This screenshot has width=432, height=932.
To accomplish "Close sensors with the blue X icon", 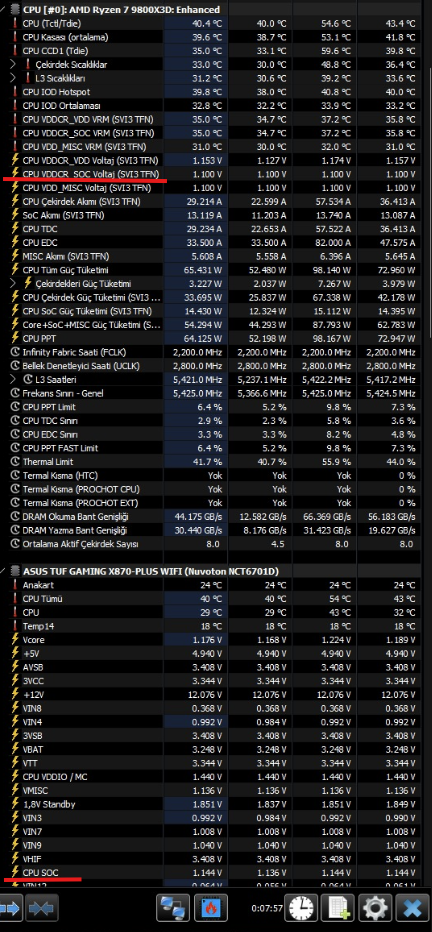I will (412, 909).
